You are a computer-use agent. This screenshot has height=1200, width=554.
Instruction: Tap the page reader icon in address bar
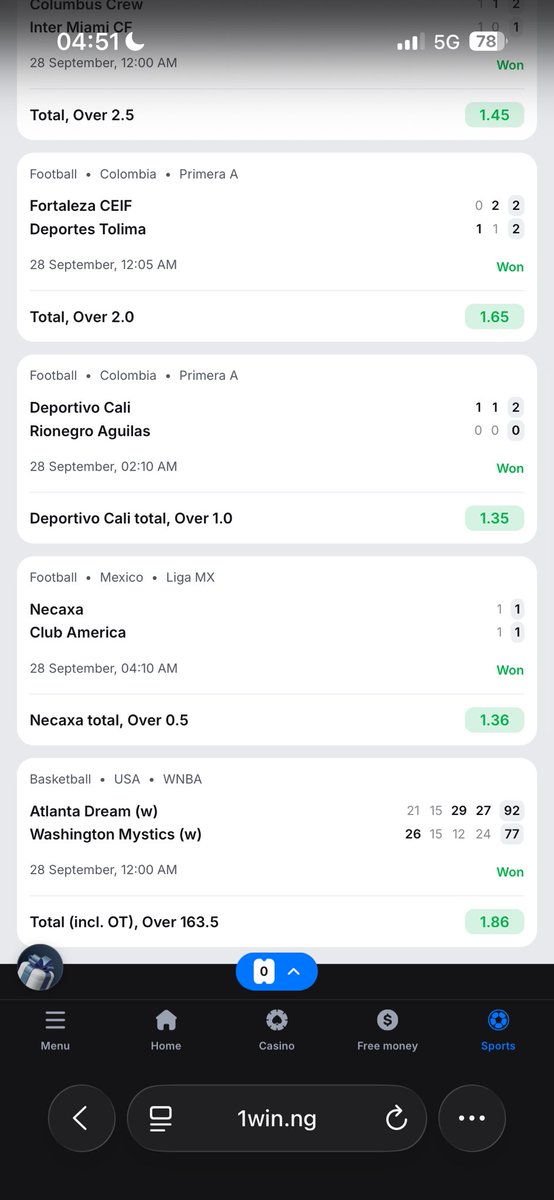(160, 1119)
